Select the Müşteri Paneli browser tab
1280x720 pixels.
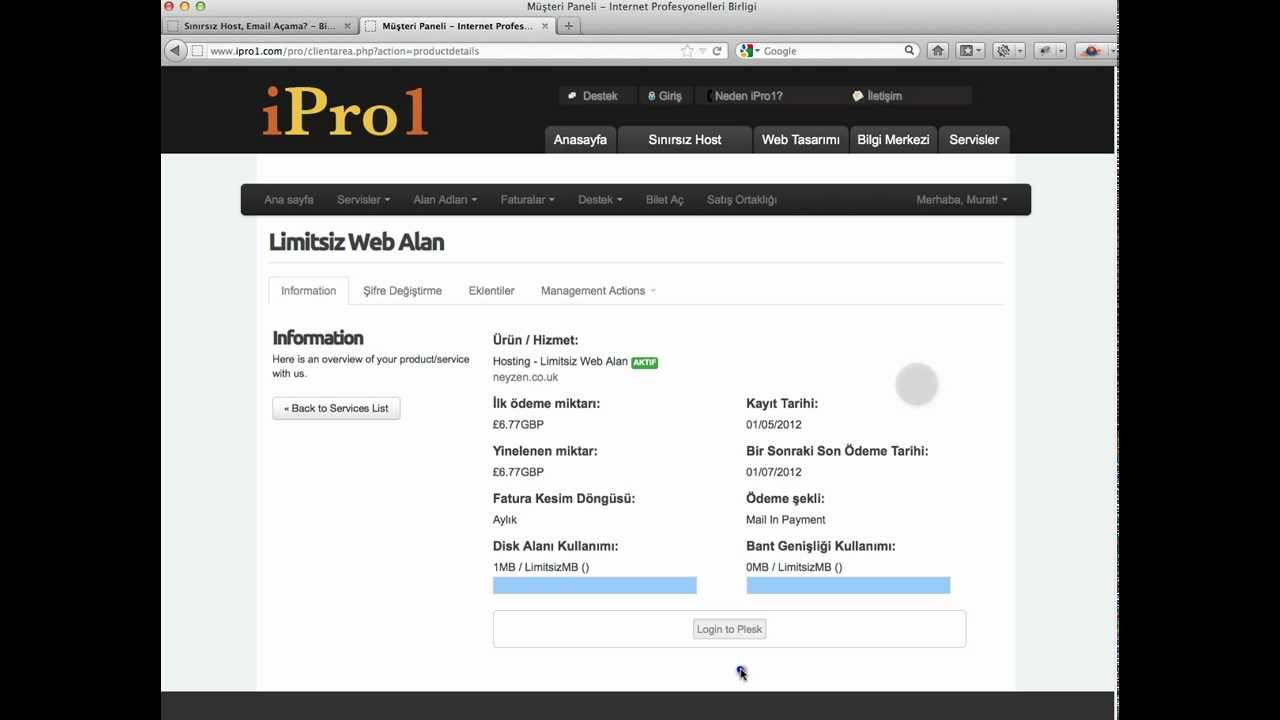(457, 26)
